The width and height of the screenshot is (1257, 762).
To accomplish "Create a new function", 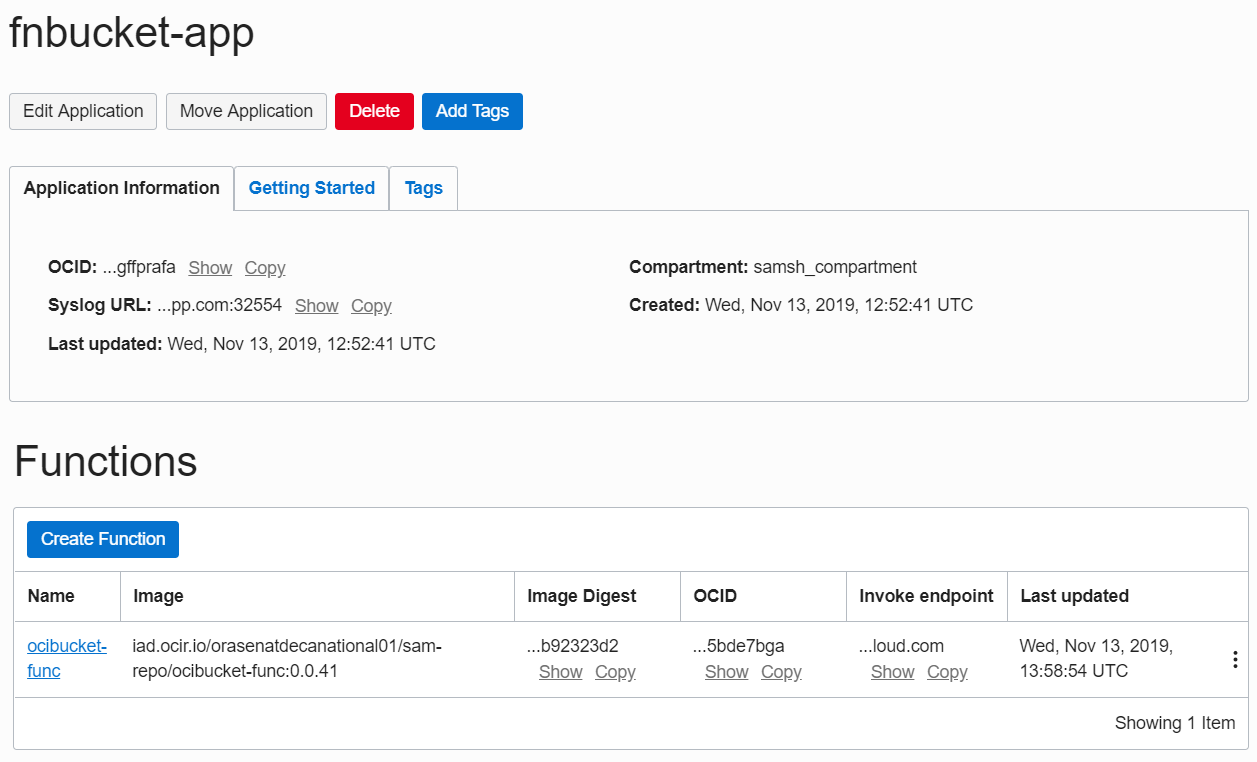I will tap(102, 539).
